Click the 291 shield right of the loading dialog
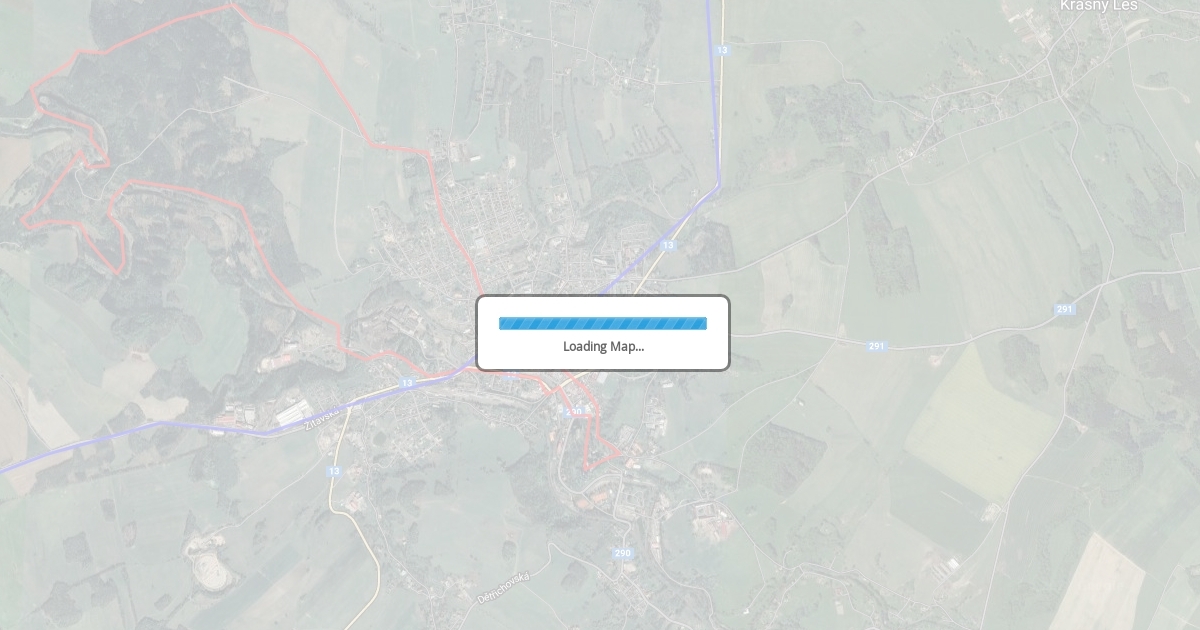Screen dimensions: 1200x630 (876, 346)
